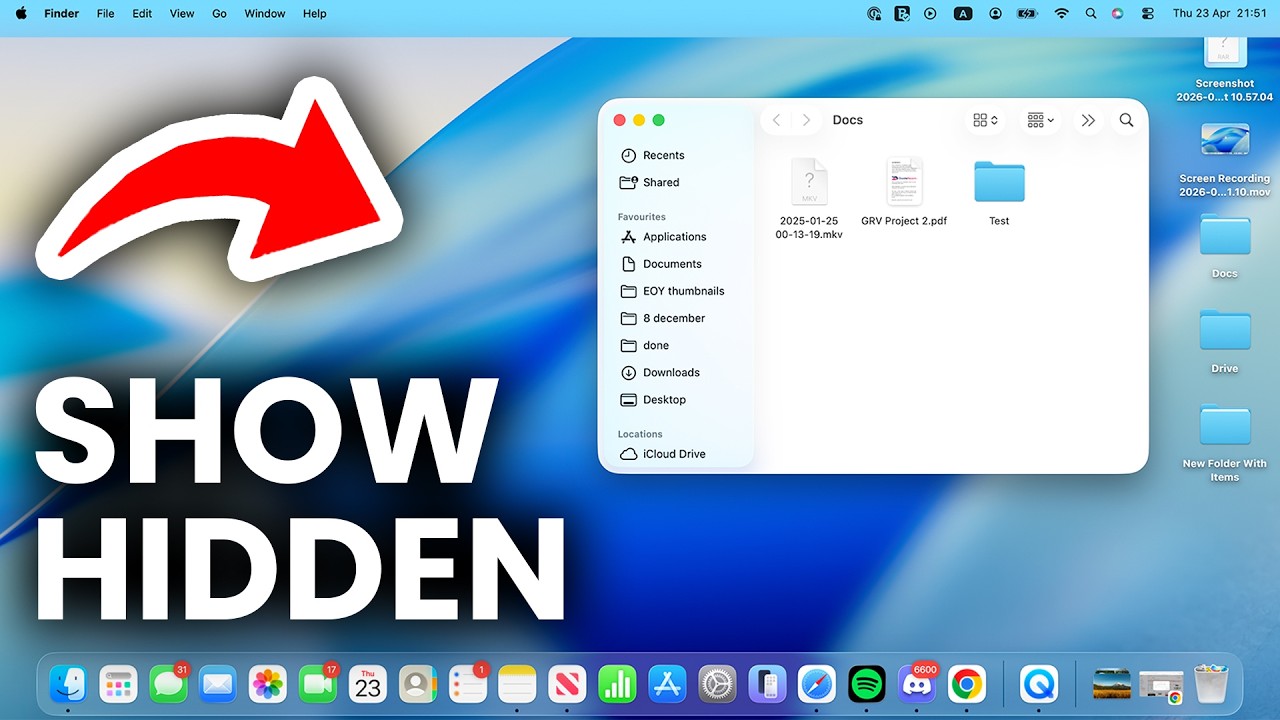1280x720 pixels.
Task: Open Google Chrome from the Dock
Action: 967,684
